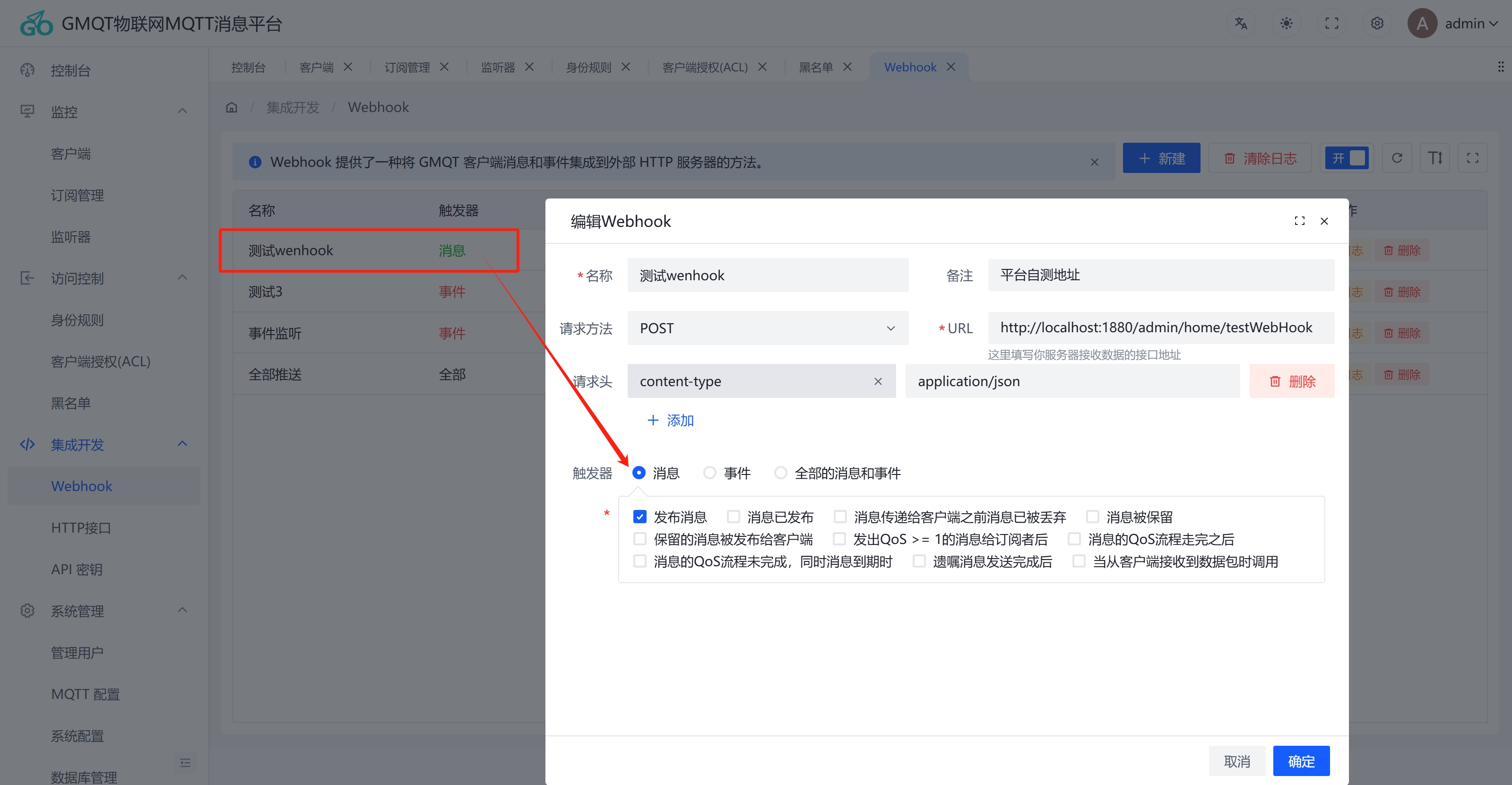Confirm the dialog with the 确定 button
The image size is (1512, 785).
coord(1301,760)
